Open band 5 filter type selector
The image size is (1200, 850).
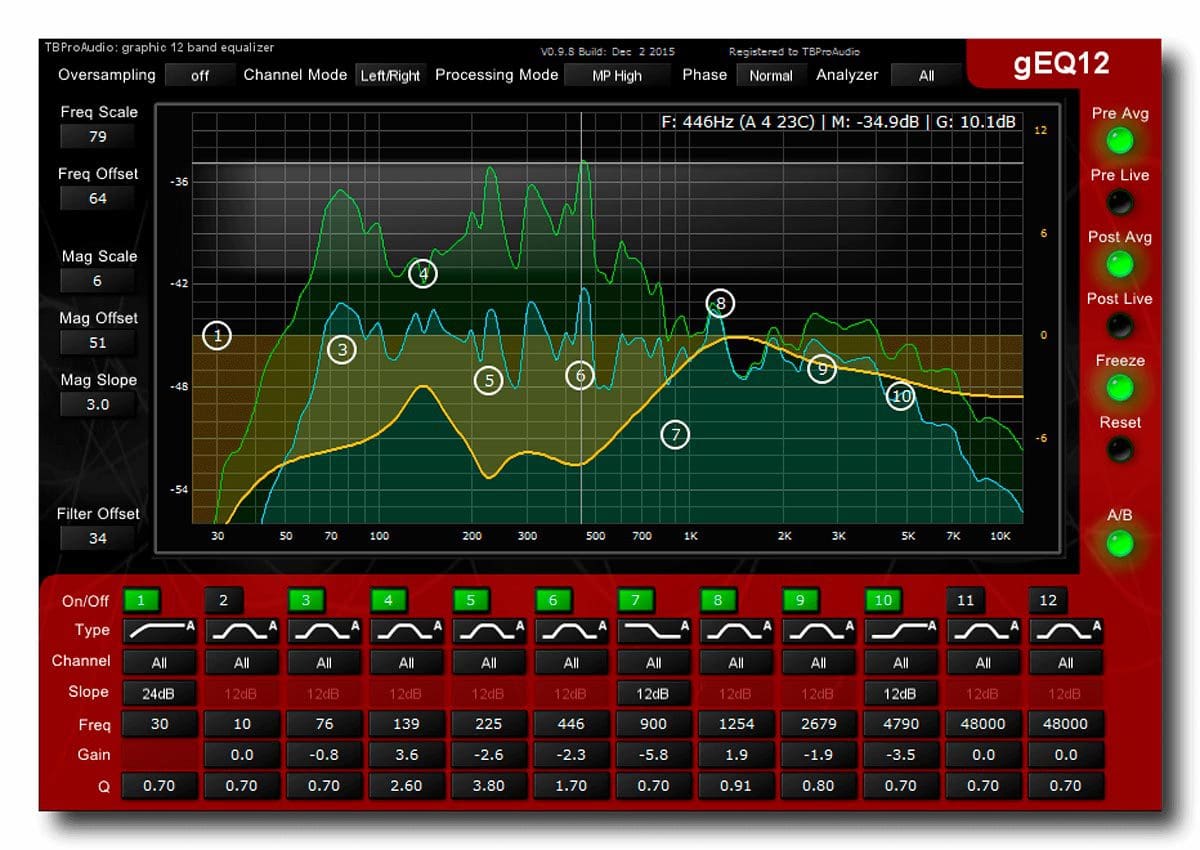[x=489, y=630]
